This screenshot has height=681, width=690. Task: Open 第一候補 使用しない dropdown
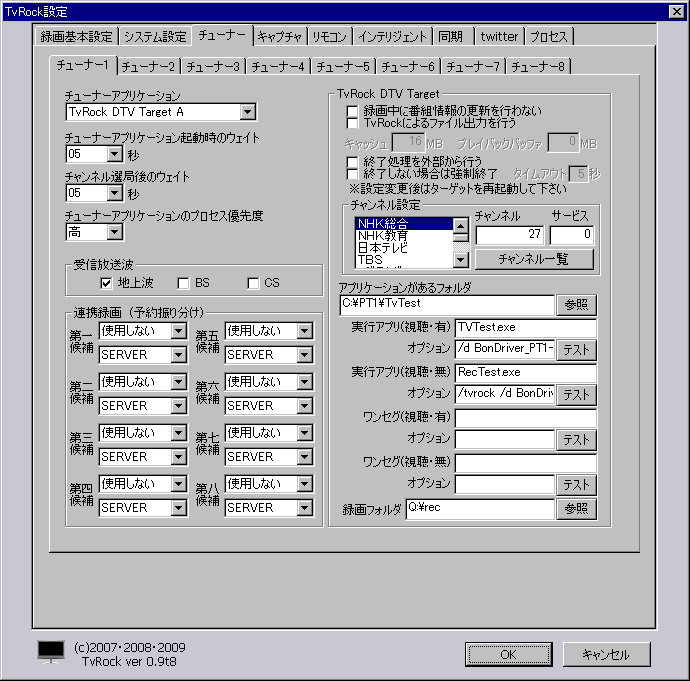[179, 331]
